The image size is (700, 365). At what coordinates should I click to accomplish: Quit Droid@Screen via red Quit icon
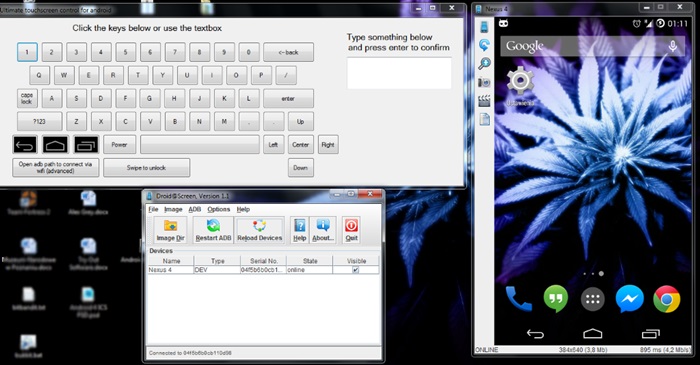[x=351, y=230]
